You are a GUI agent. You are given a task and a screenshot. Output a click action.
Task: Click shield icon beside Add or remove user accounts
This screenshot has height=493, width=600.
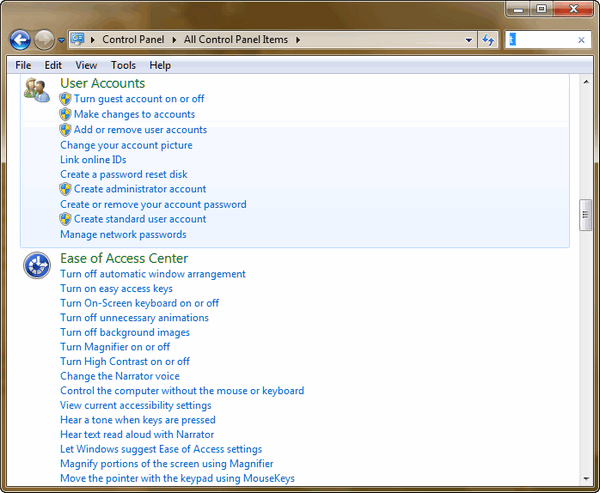click(x=65, y=130)
